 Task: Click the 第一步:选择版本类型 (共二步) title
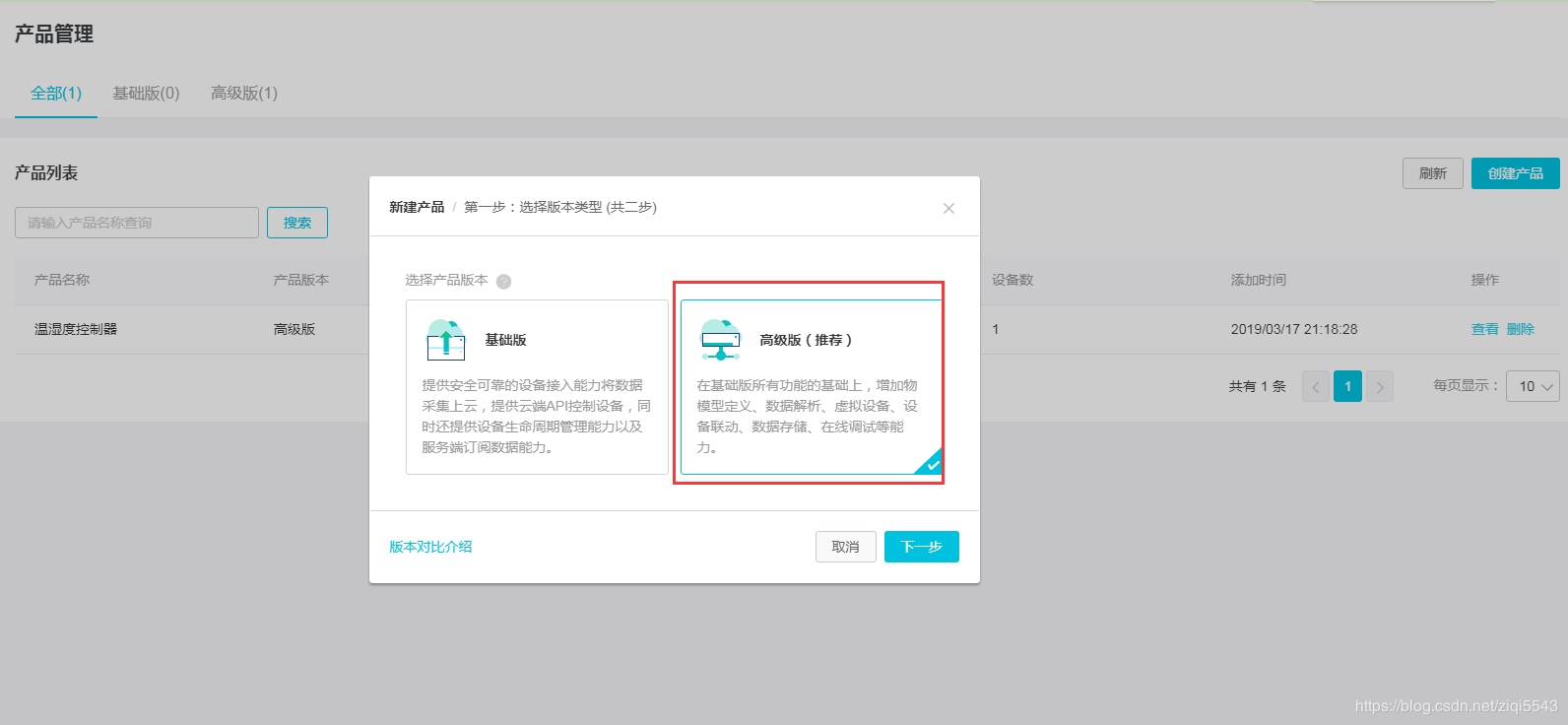560,207
